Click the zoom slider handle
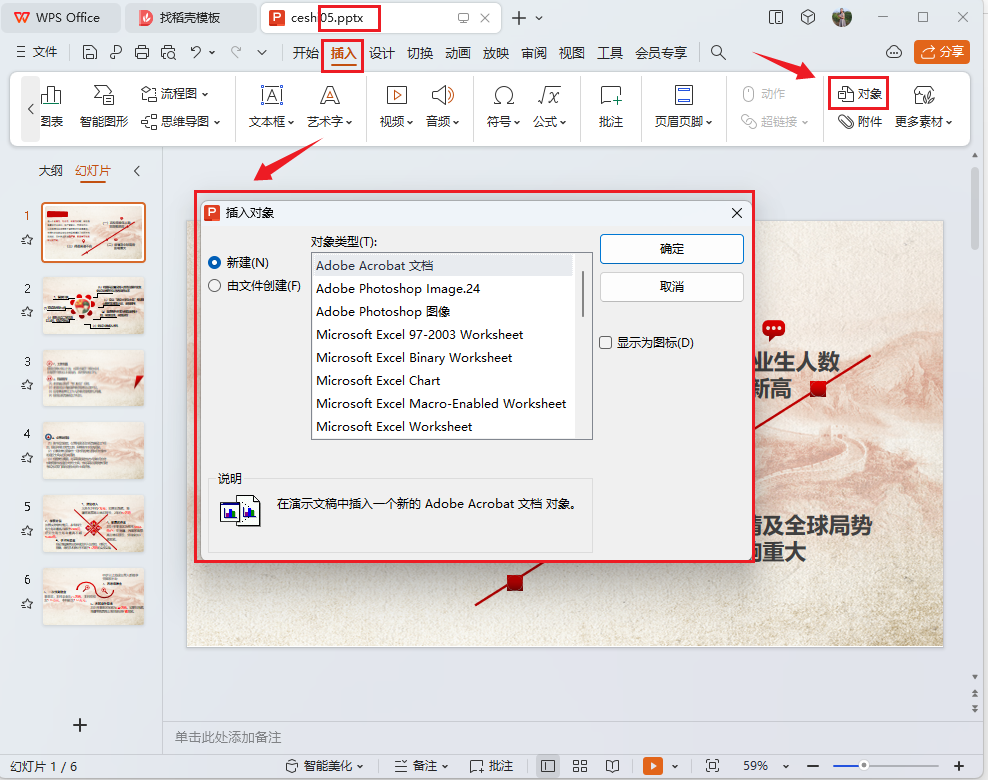 click(x=864, y=766)
